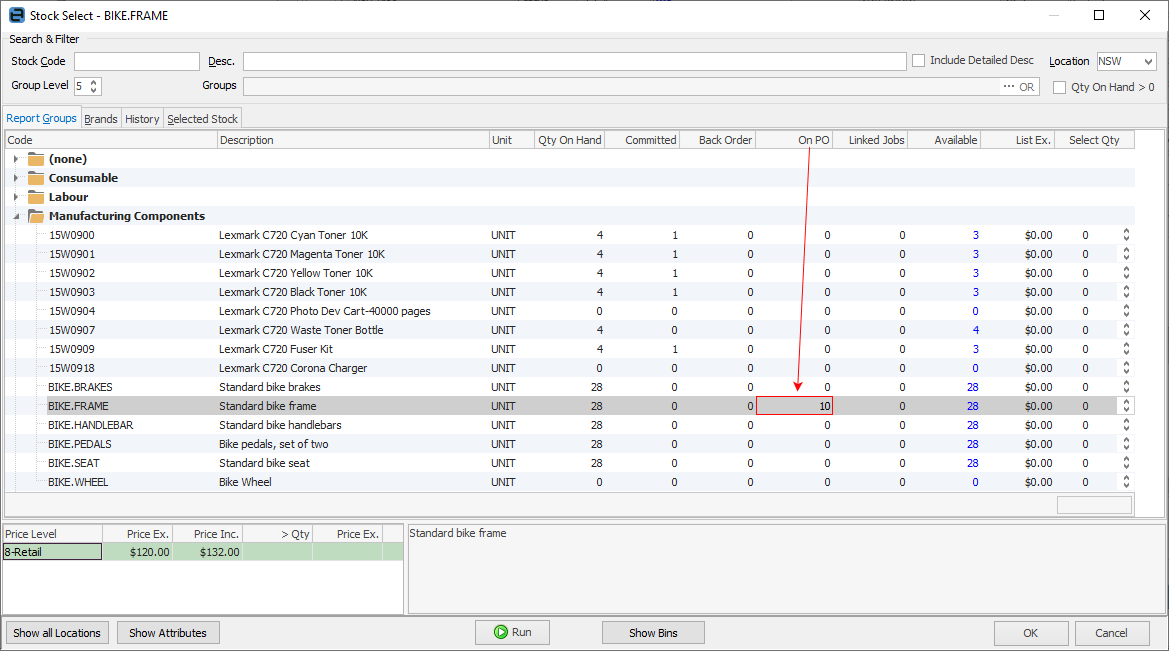The width and height of the screenshot is (1169, 651).
Task: Select the BIKE.WHEEL stock row
Action: 78,482
